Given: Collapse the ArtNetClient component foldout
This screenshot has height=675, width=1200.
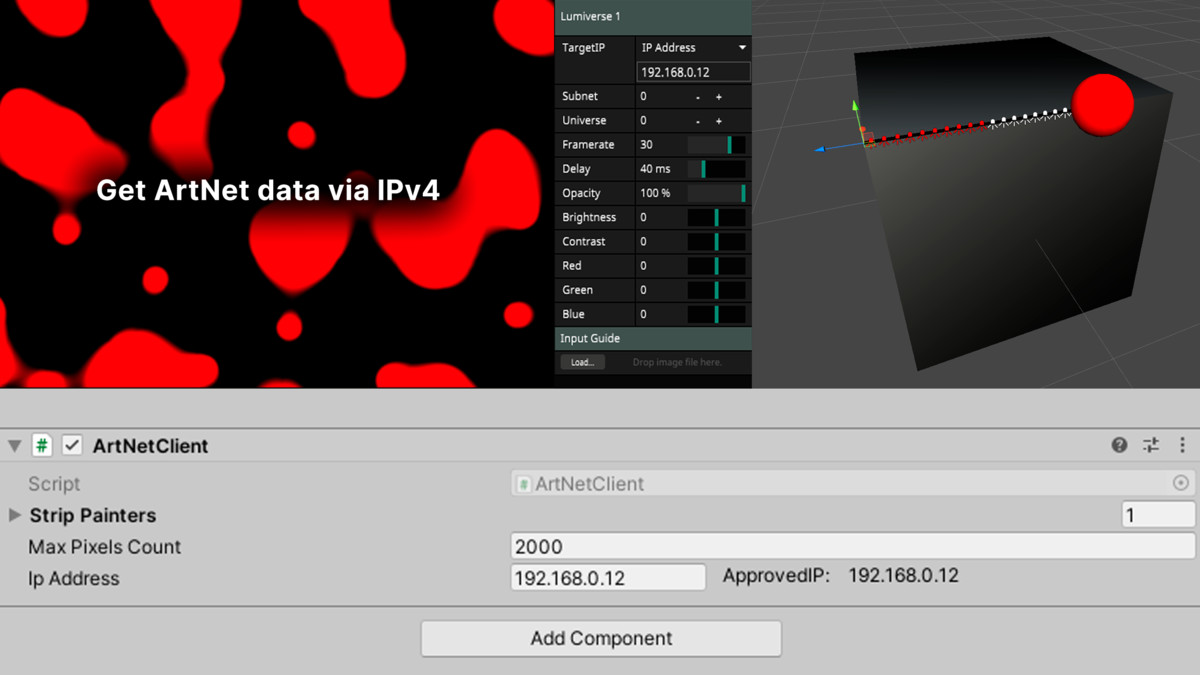Looking at the screenshot, I should pos(15,446).
